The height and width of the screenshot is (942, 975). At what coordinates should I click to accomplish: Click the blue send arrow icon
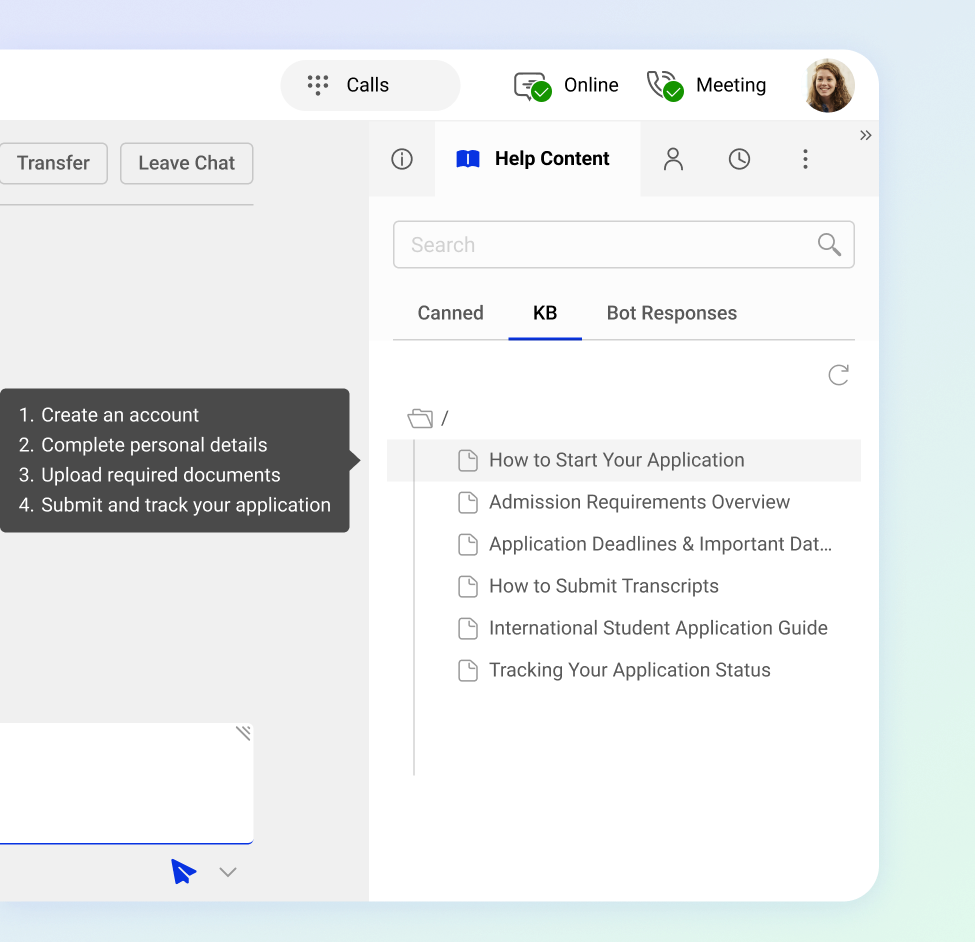[183, 872]
